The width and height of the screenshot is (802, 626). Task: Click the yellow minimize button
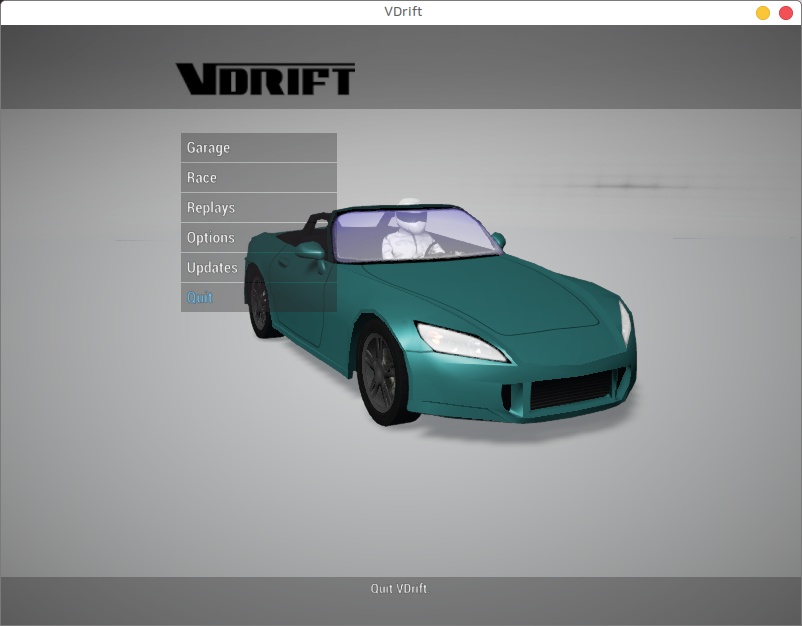click(x=762, y=13)
